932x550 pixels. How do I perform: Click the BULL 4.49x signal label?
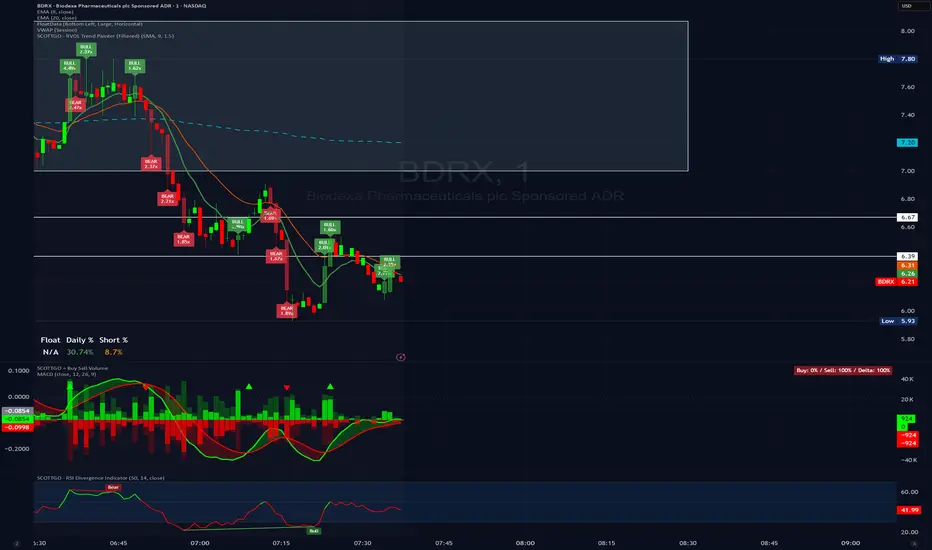pyautogui.click(x=70, y=65)
